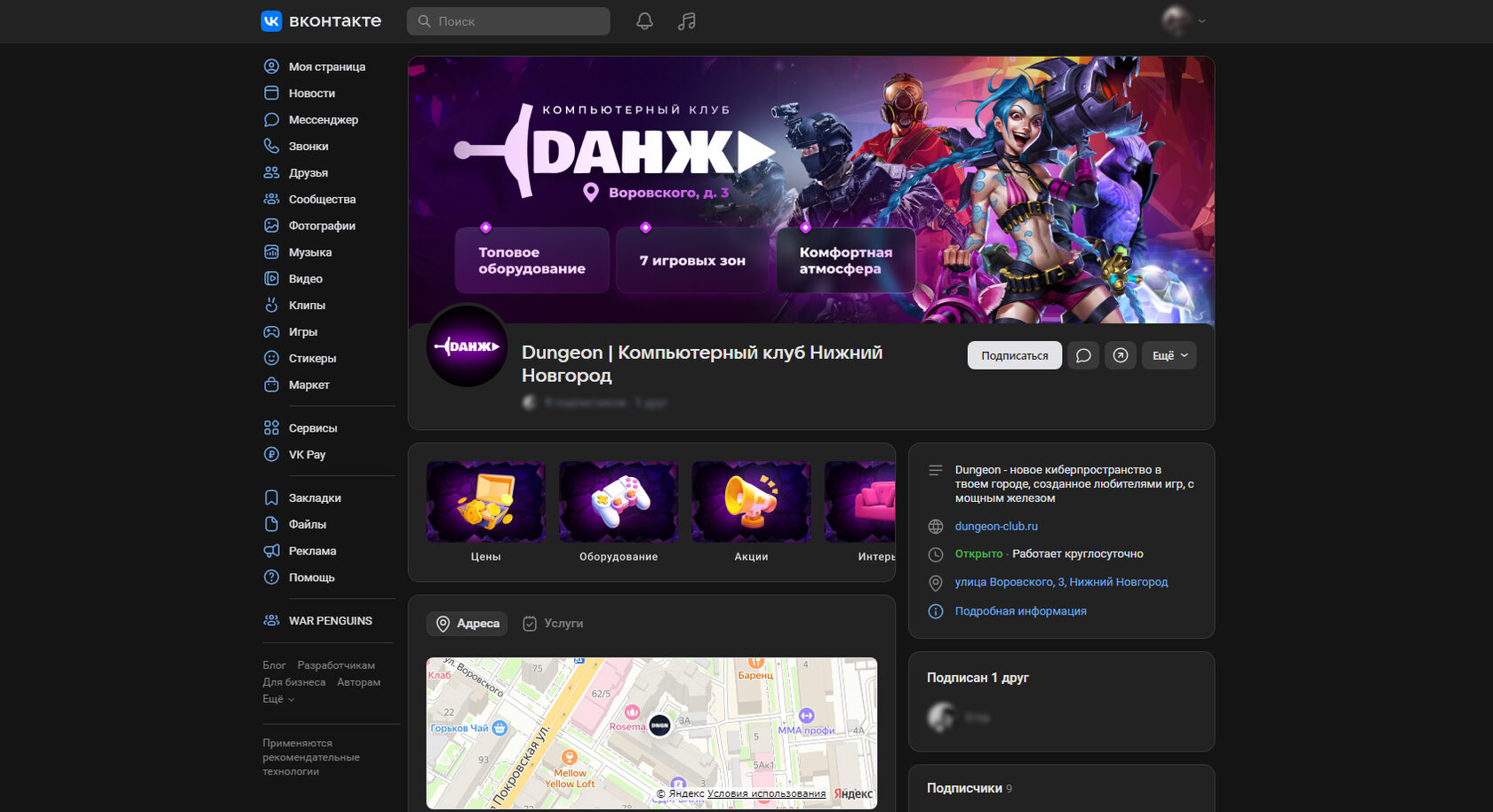Open the Подписчики section header
Image resolution: width=1493 pixels, height=812 pixels.
pyautogui.click(x=969, y=789)
